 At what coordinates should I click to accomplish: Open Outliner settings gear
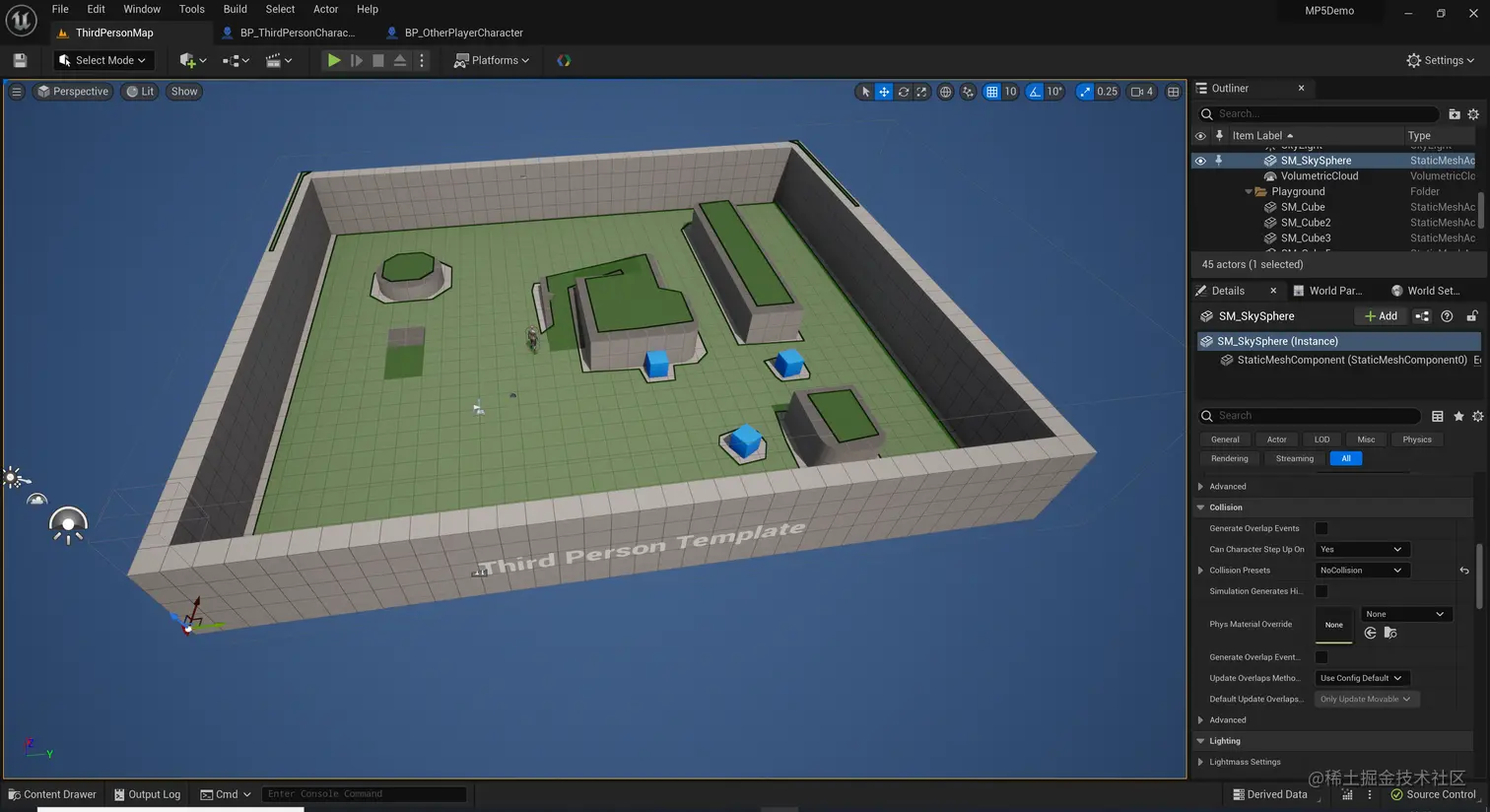point(1474,114)
